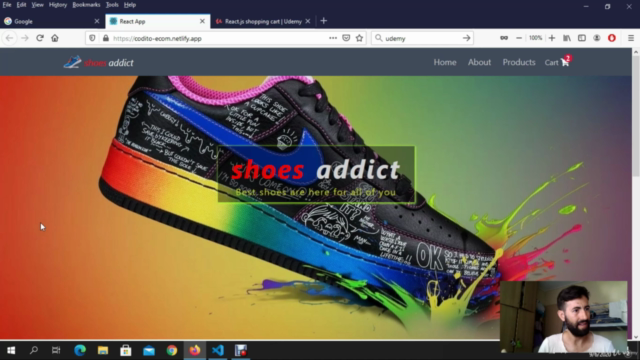The image size is (640, 360).
Task: Click the udemy search box
Action: pyautogui.click(x=422, y=38)
